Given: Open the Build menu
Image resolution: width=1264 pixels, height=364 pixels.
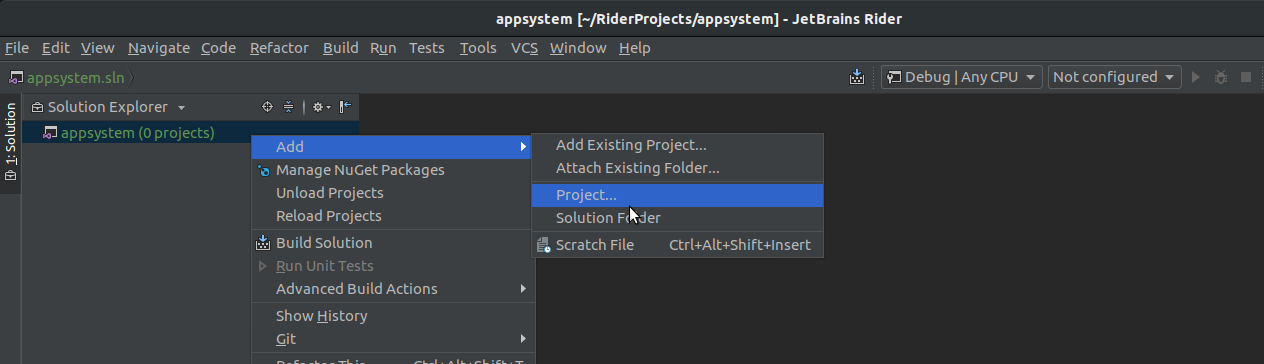Looking at the screenshot, I should (x=340, y=48).
